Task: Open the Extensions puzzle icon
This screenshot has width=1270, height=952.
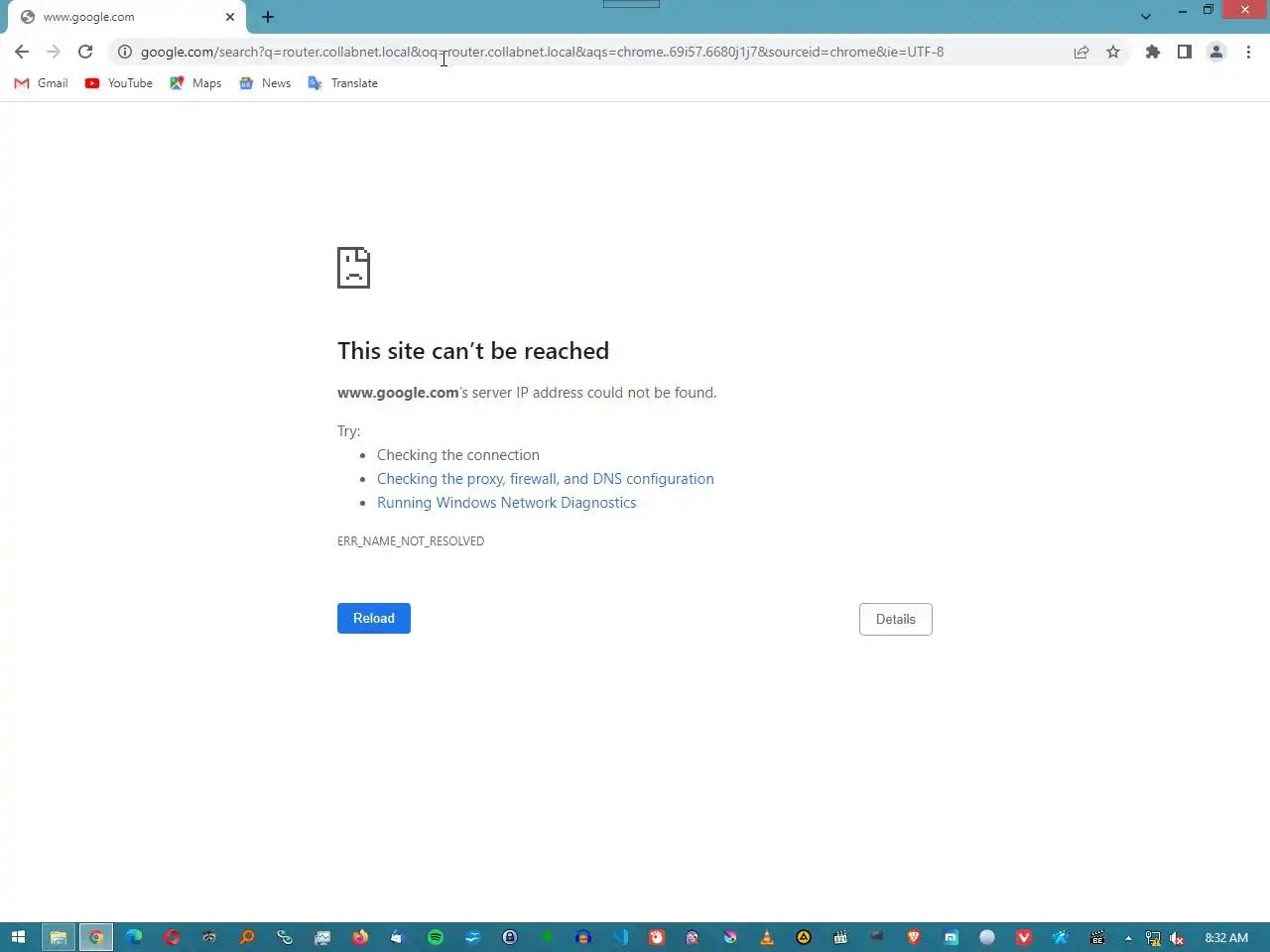Action: coord(1153,52)
